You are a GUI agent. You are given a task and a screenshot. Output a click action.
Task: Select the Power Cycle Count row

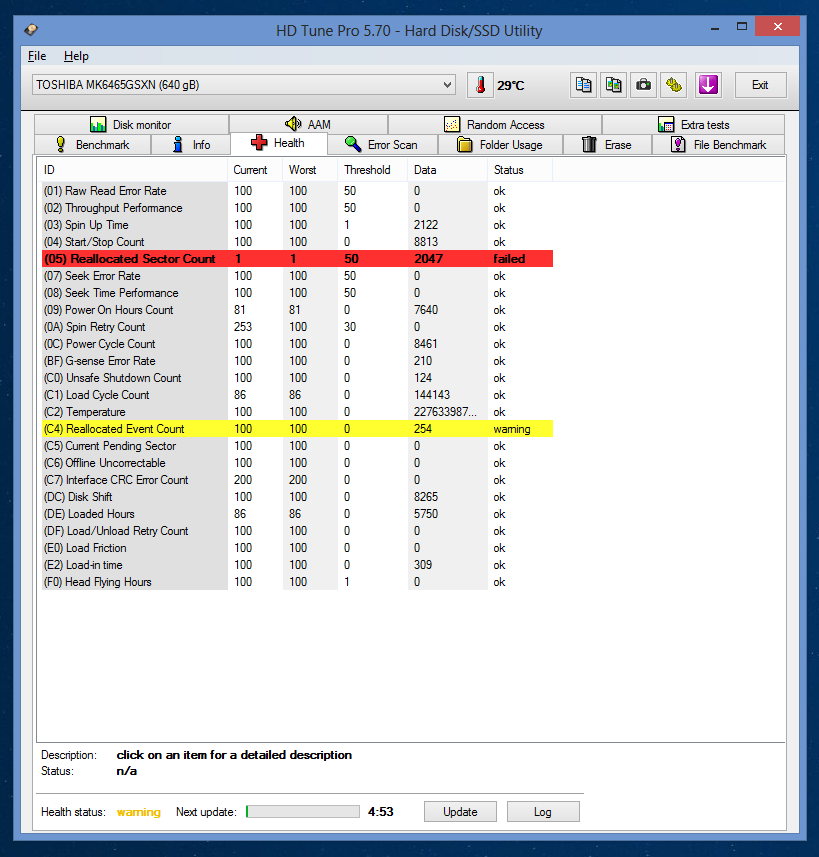pyautogui.click(x=297, y=344)
